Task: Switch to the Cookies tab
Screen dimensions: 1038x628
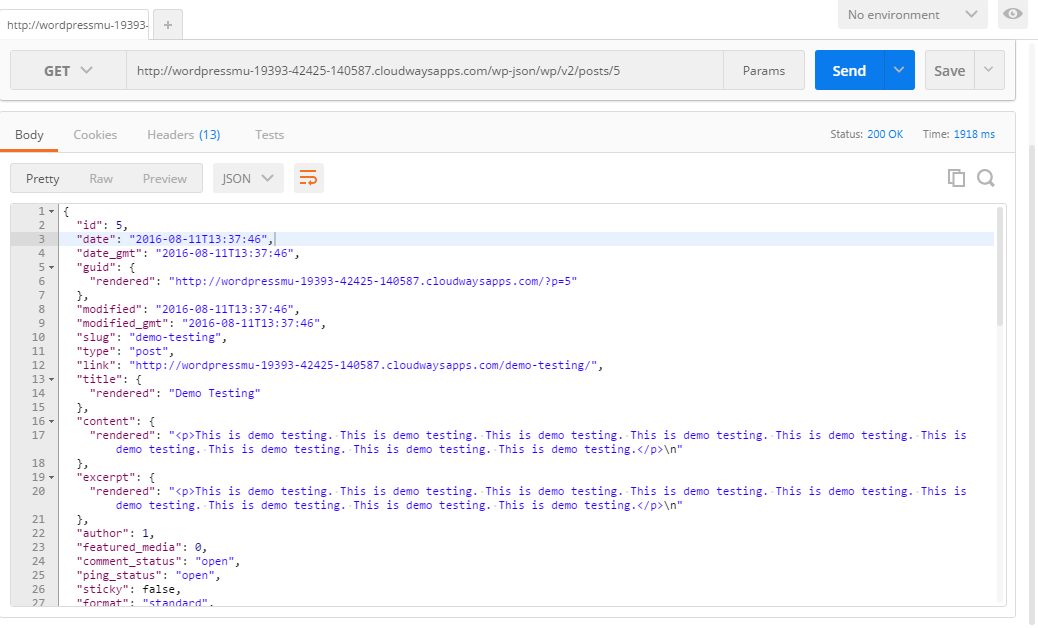Action: [x=95, y=134]
